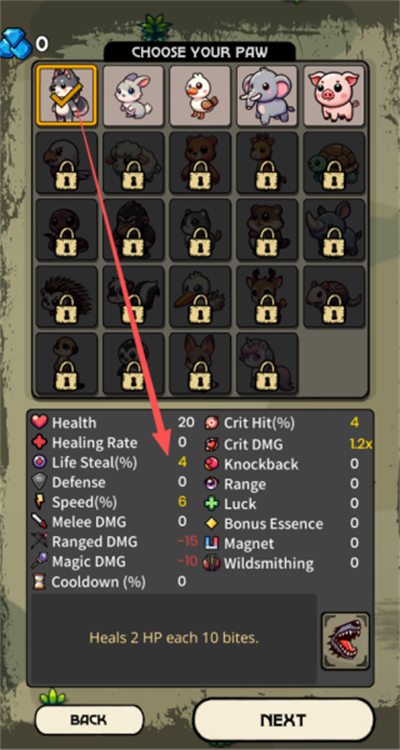Choose the bunny character

click(x=133, y=95)
